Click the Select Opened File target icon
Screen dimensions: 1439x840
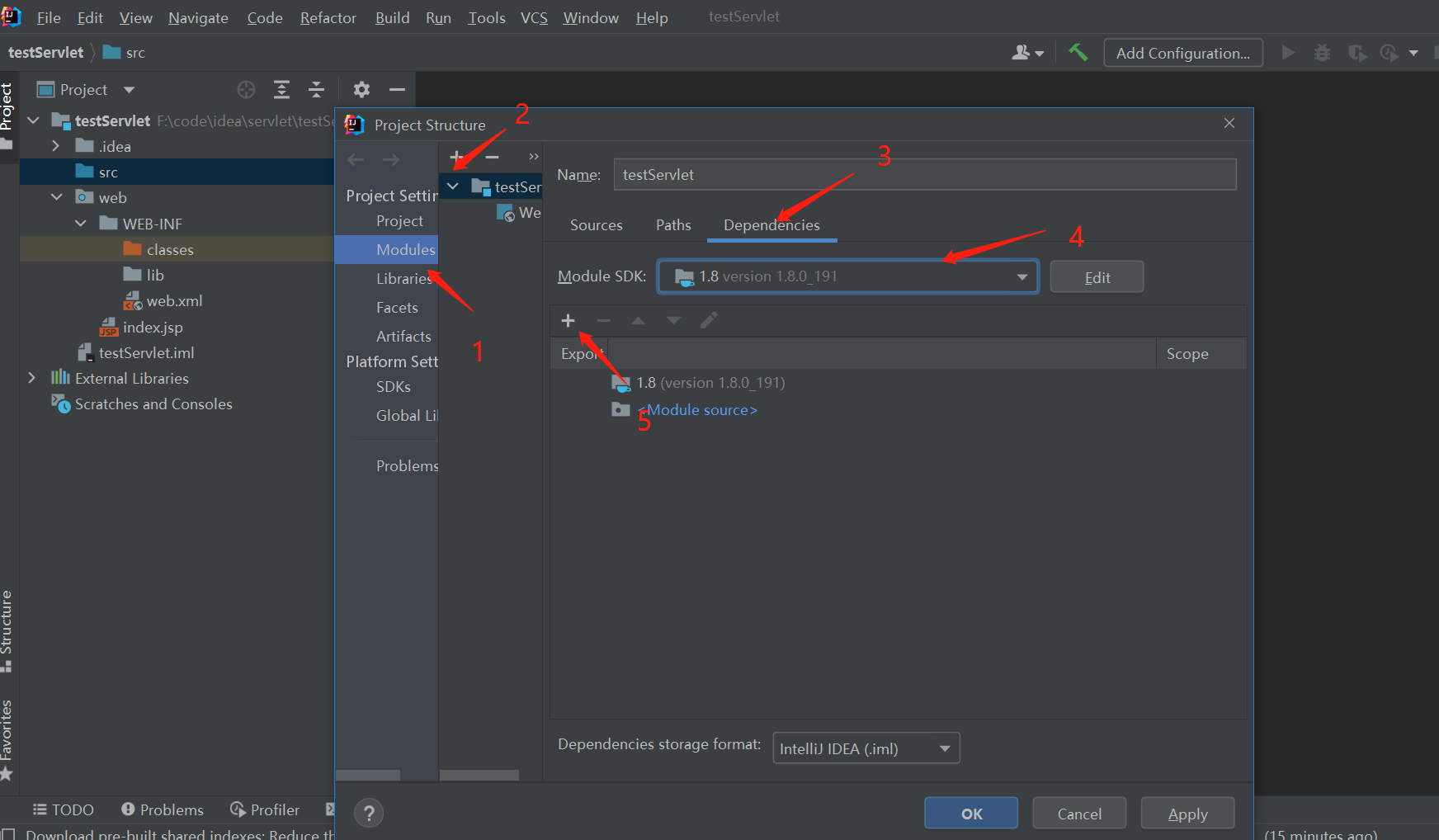pos(246,89)
